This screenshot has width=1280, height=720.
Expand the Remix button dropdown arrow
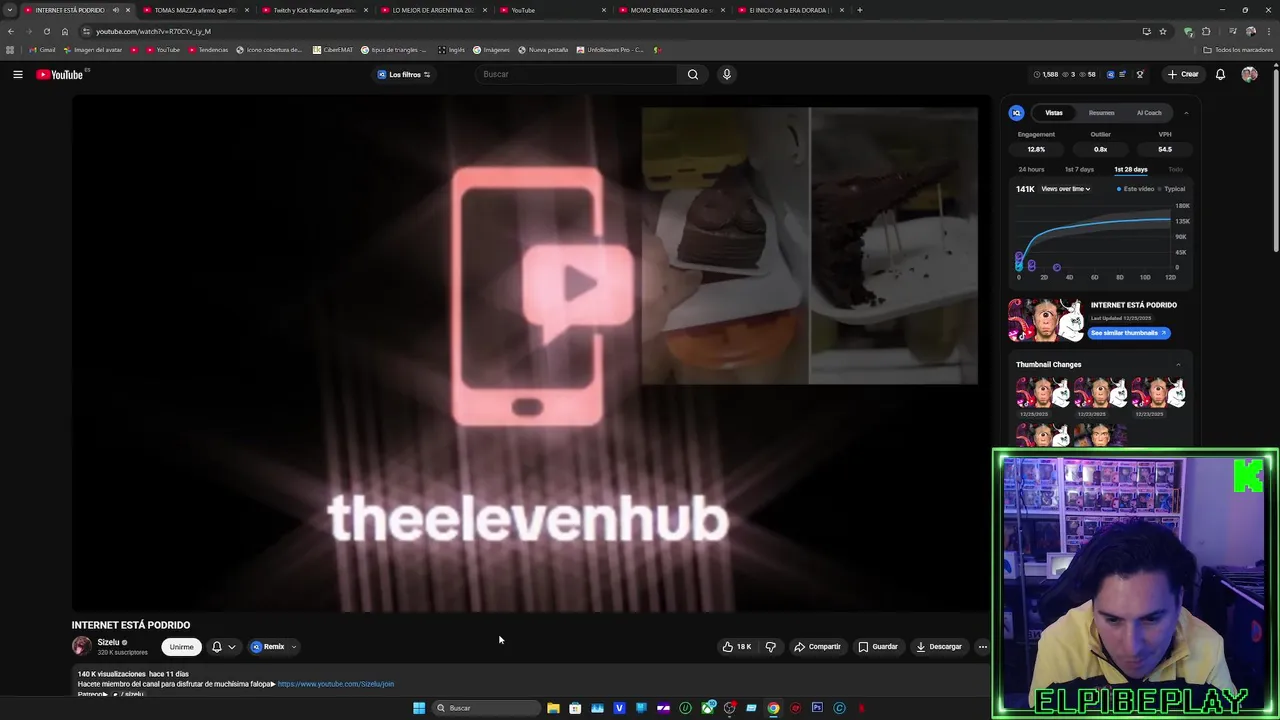tap(293, 647)
